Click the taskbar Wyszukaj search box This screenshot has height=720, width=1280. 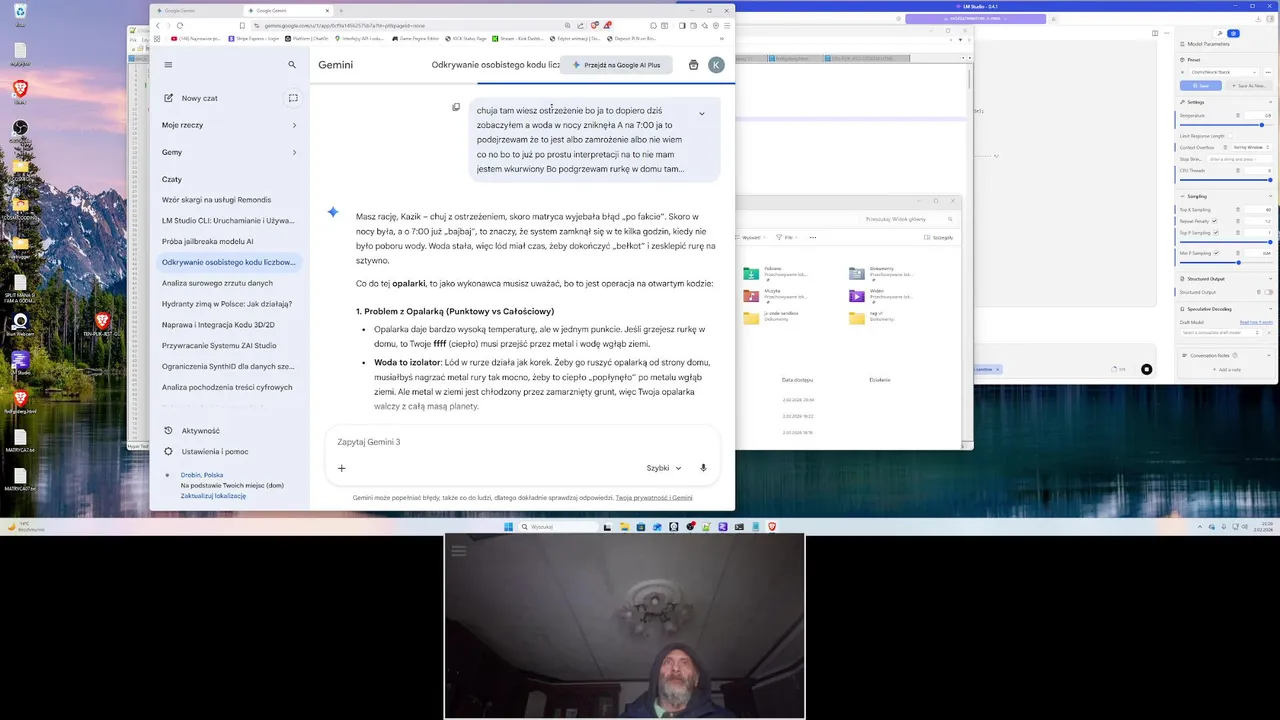[559, 527]
